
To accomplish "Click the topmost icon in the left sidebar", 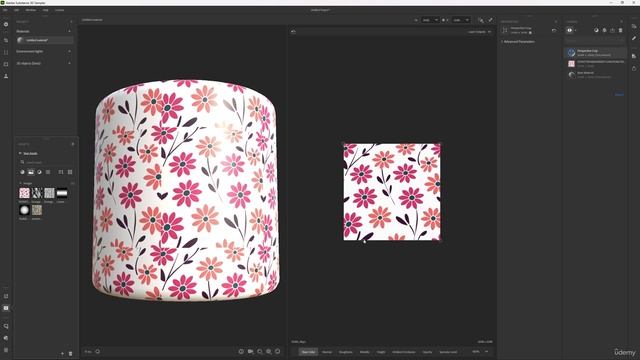I will (6, 24).
